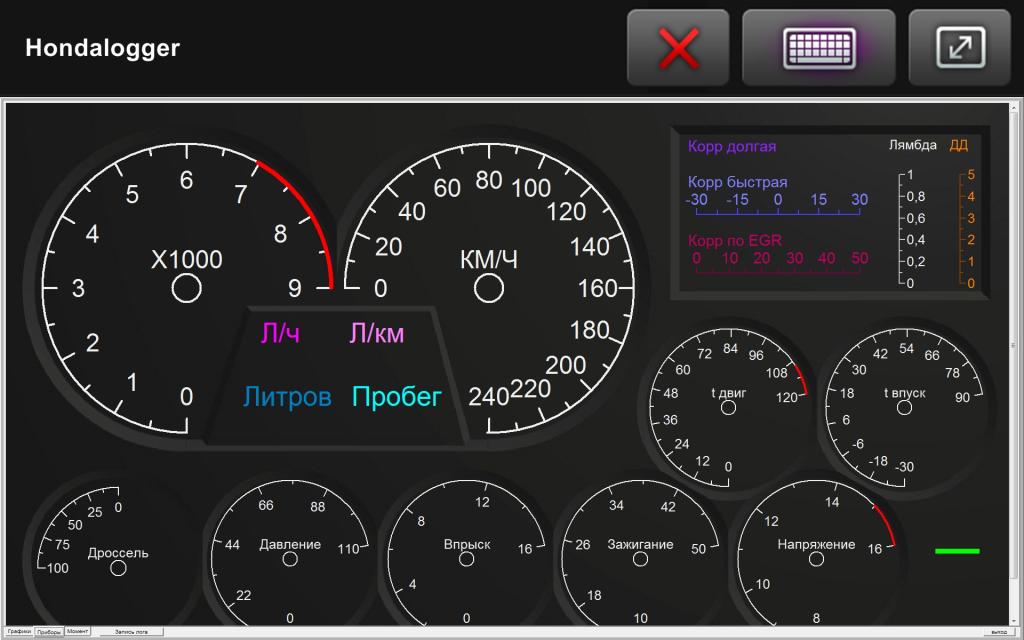Image resolution: width=1024 pixels, height=640 pixels.
Task: Switch to the Графики tab
Action: 19,632
